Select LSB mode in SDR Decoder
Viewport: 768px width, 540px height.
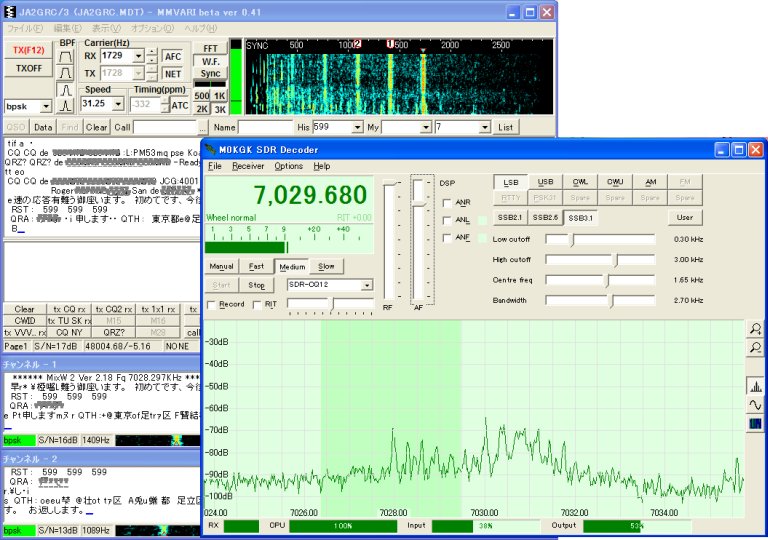(511, 182)
